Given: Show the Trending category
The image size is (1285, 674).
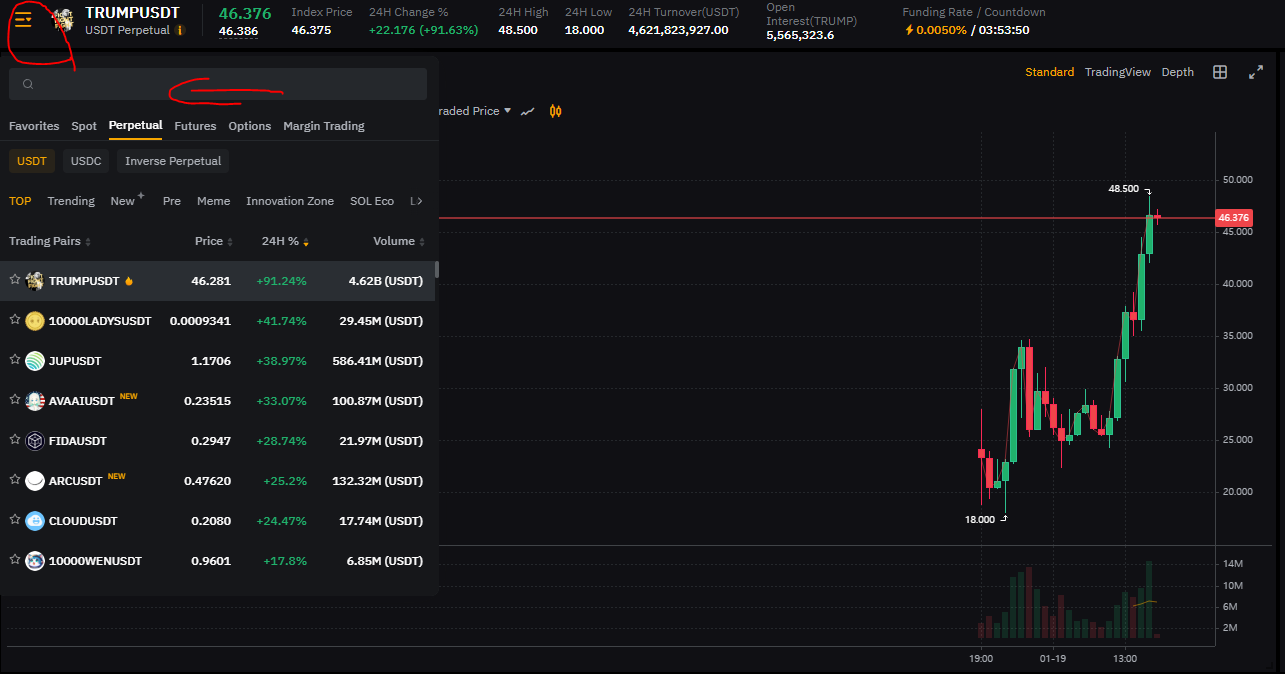Looking at the screenshot, I should [x=71, y=201].
